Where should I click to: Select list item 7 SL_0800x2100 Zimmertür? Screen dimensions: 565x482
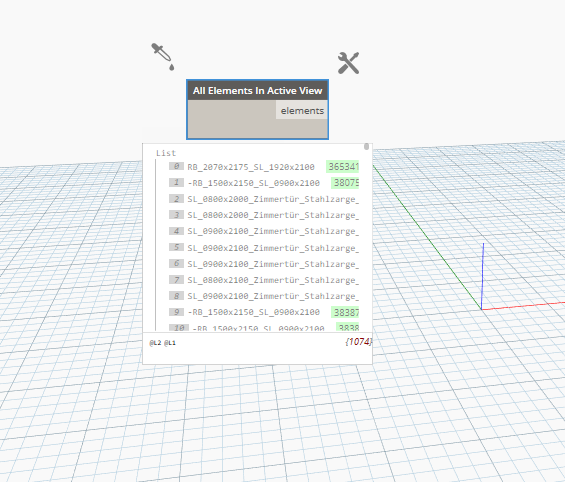pos(273,280)
